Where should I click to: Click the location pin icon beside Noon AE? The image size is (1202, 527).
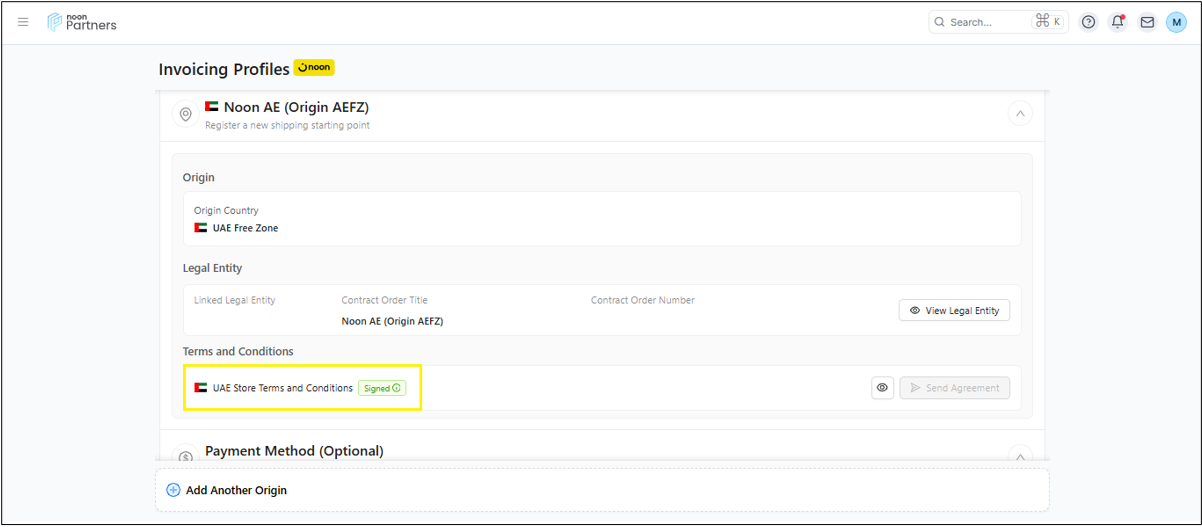point(185,115)
